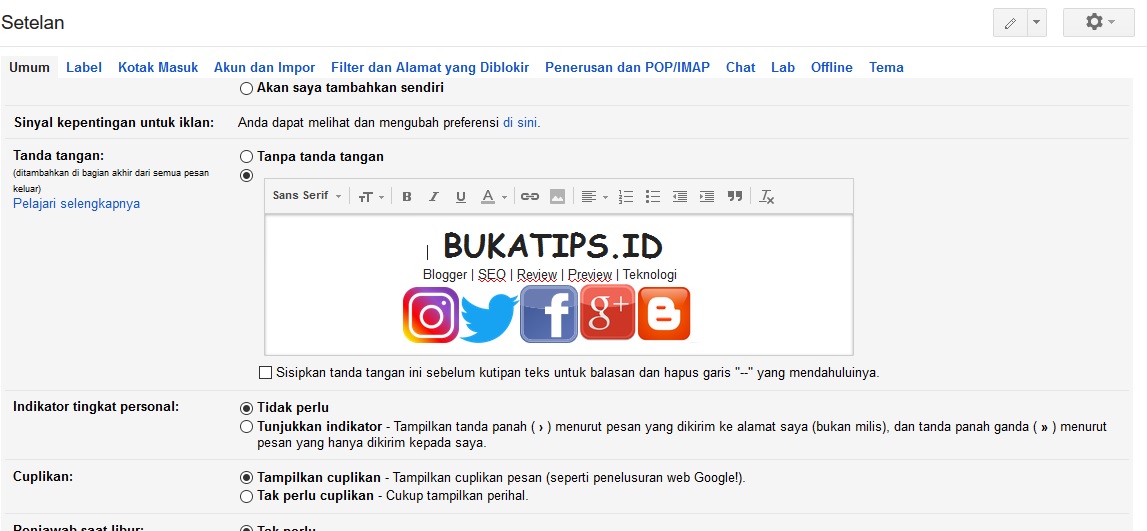The height and width of the screenshot is (531, 1147).
Task: Click the 'Cuplikan:' setting label
Action: click(x=42, y=476)
